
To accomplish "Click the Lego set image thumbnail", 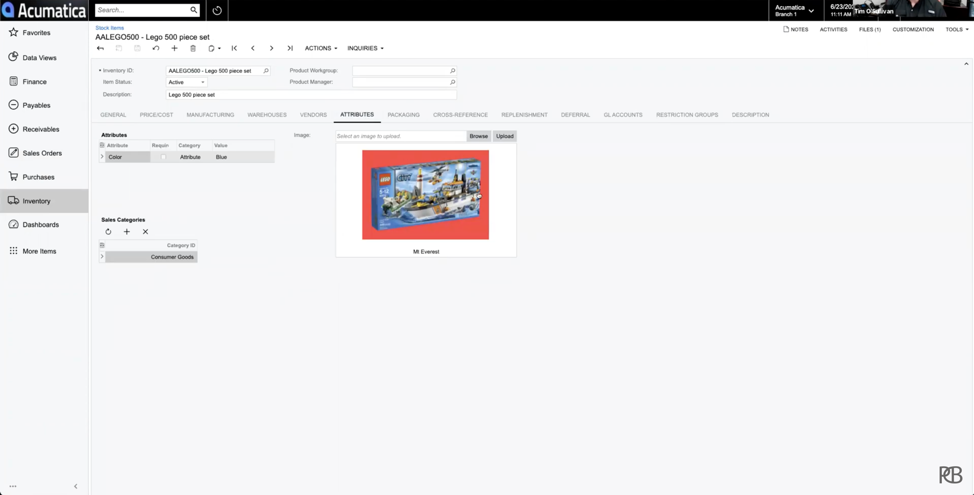I will click(425, 195).
